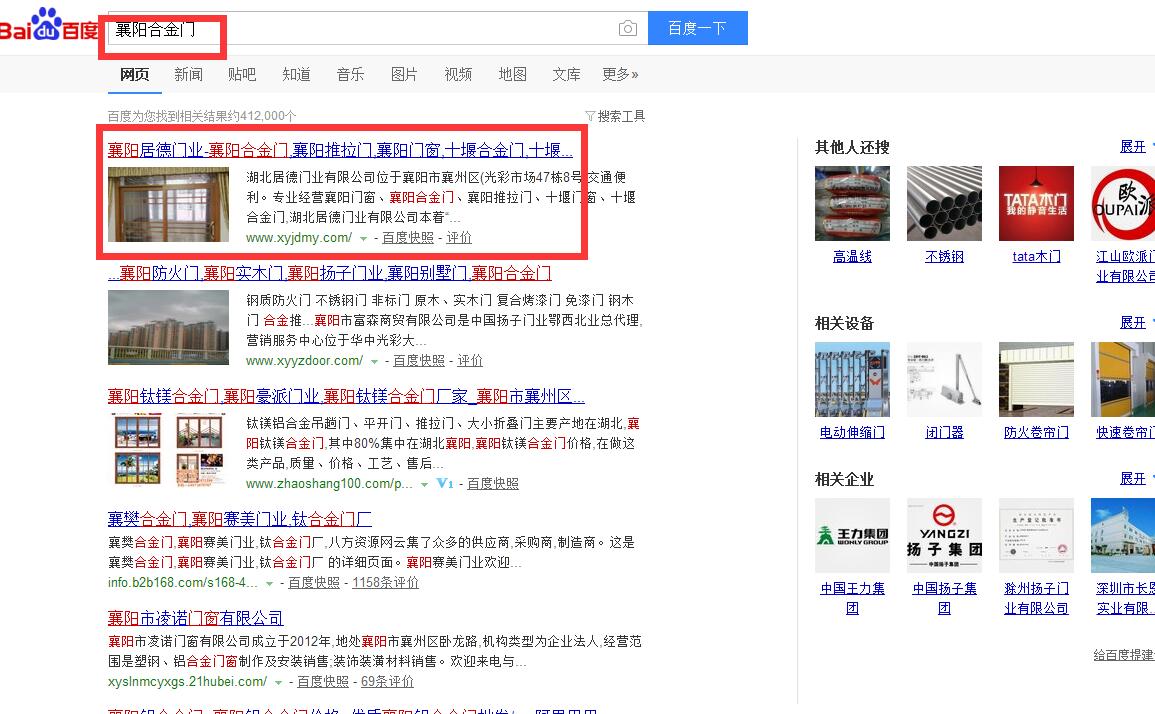The image size is (1155, 714).
Task: Switch to the 新闻 tab
Action: coord(189,74)
